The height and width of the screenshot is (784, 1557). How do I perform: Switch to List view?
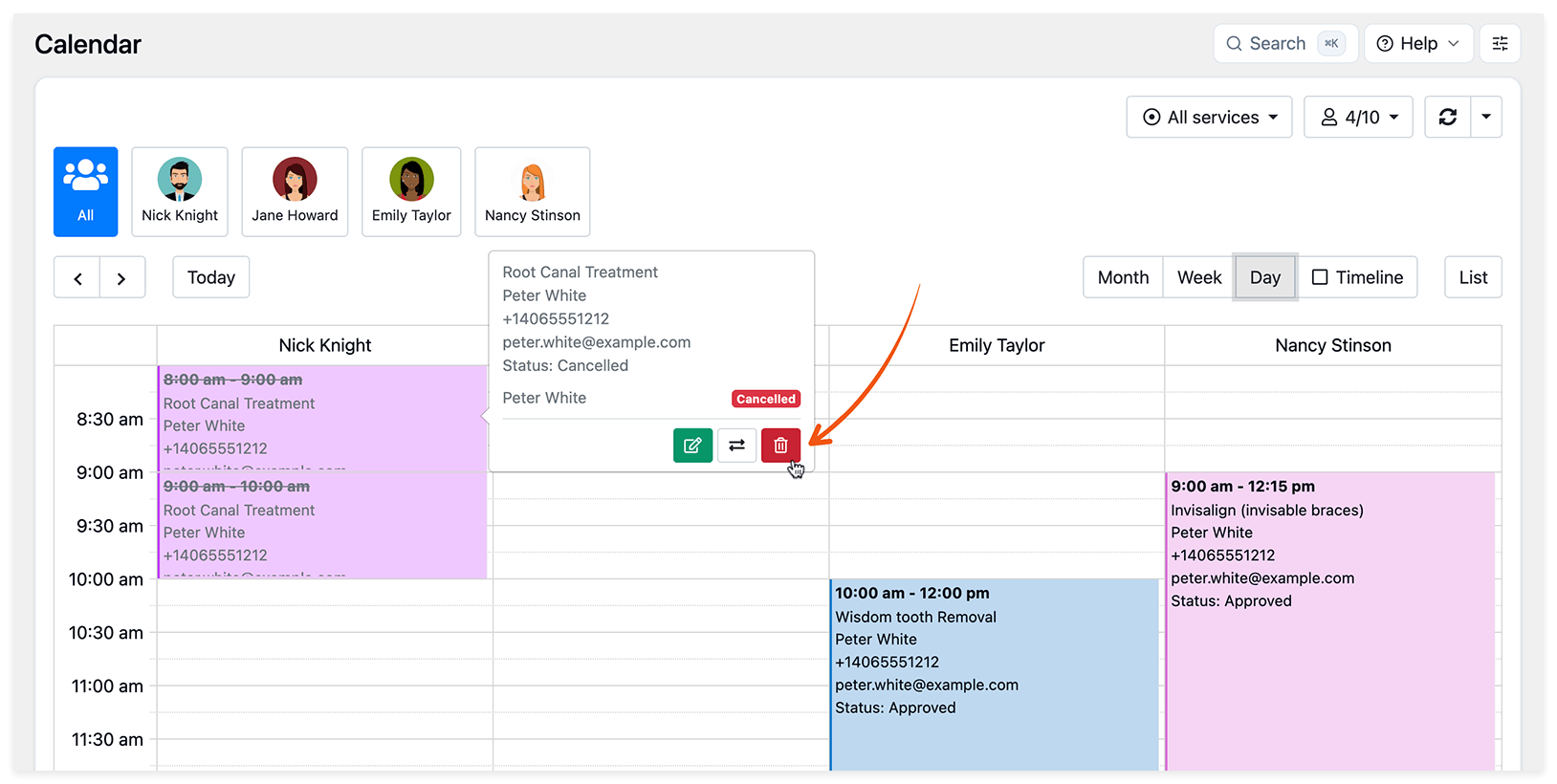(x=1473, y=277)
